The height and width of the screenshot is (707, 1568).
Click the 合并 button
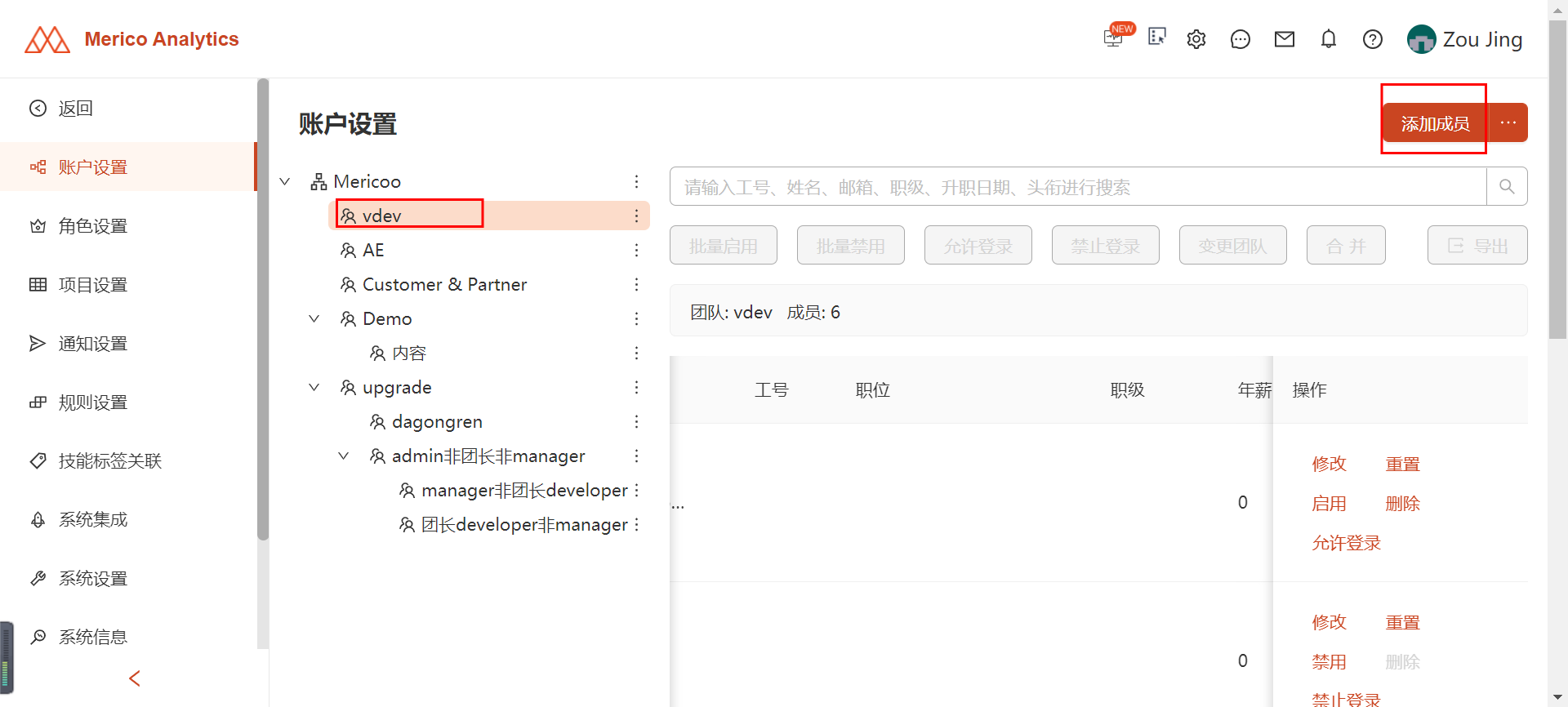(x=1346, y=245)
